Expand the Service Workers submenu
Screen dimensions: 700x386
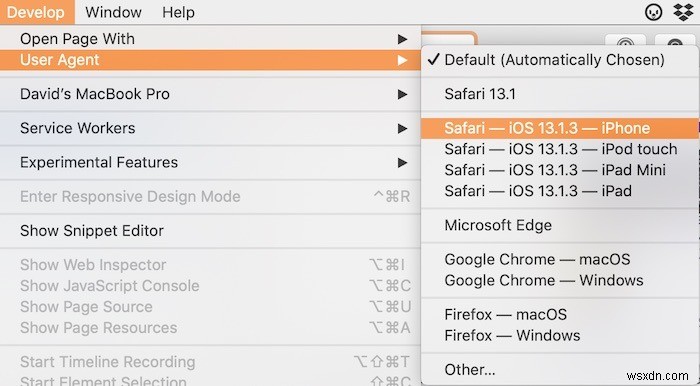click(x=210, y=128)
